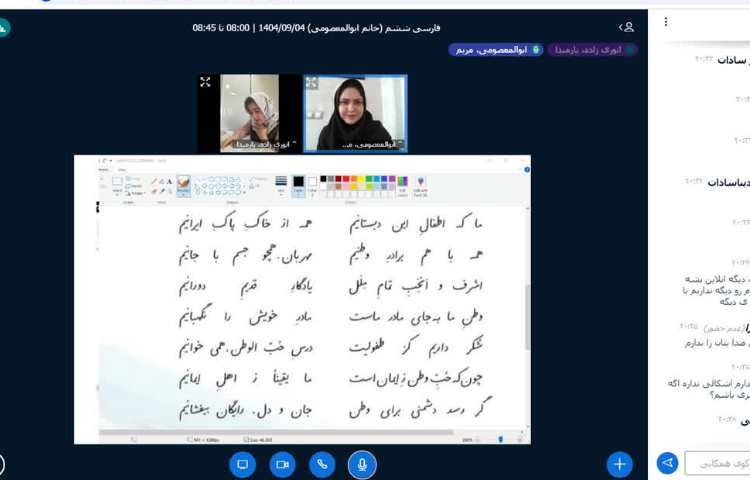
Task: Pick purple swatch in Paint palette
Action: click(x=392, y=179)
